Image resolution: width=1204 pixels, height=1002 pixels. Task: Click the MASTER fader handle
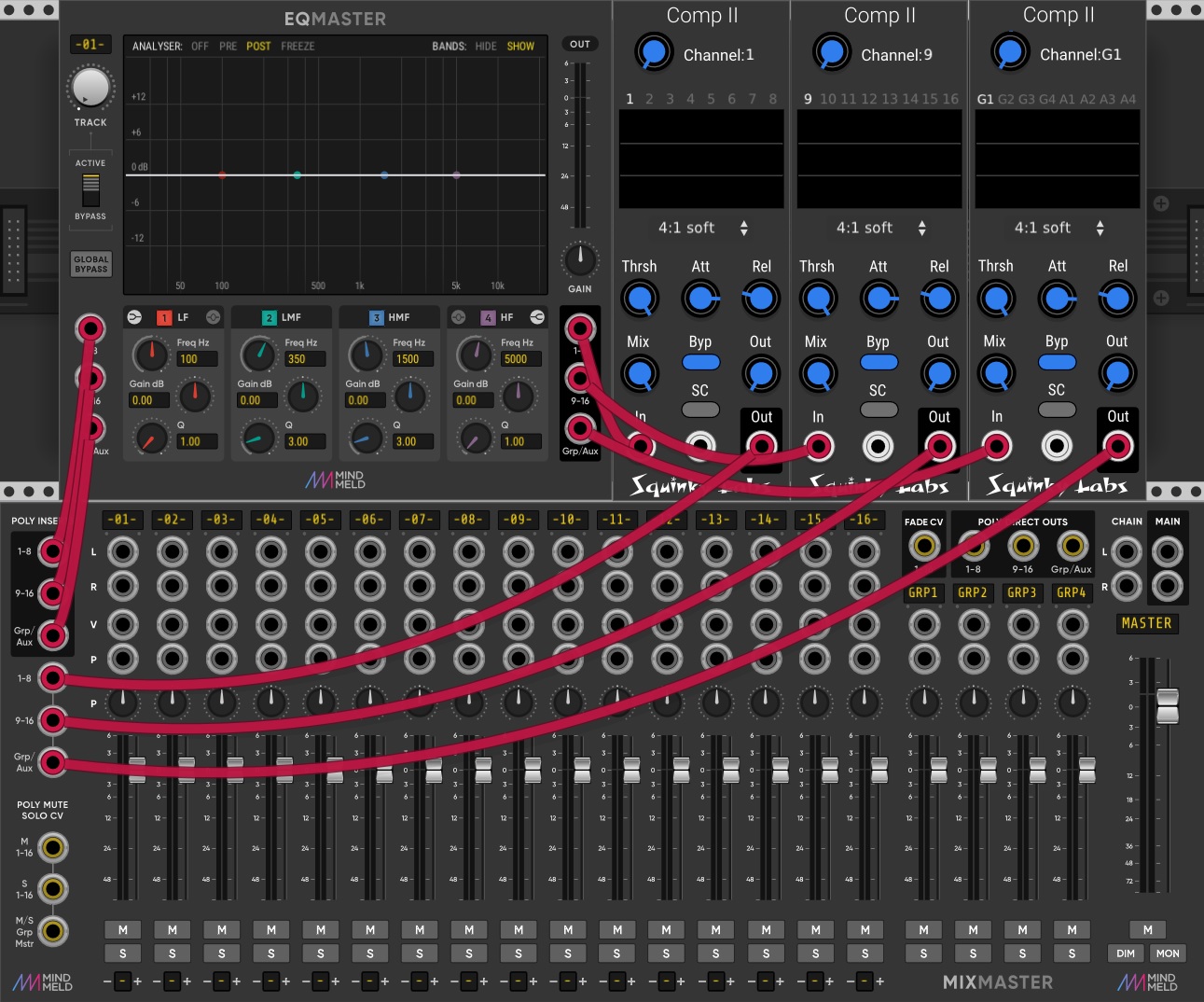point(1168,706)
